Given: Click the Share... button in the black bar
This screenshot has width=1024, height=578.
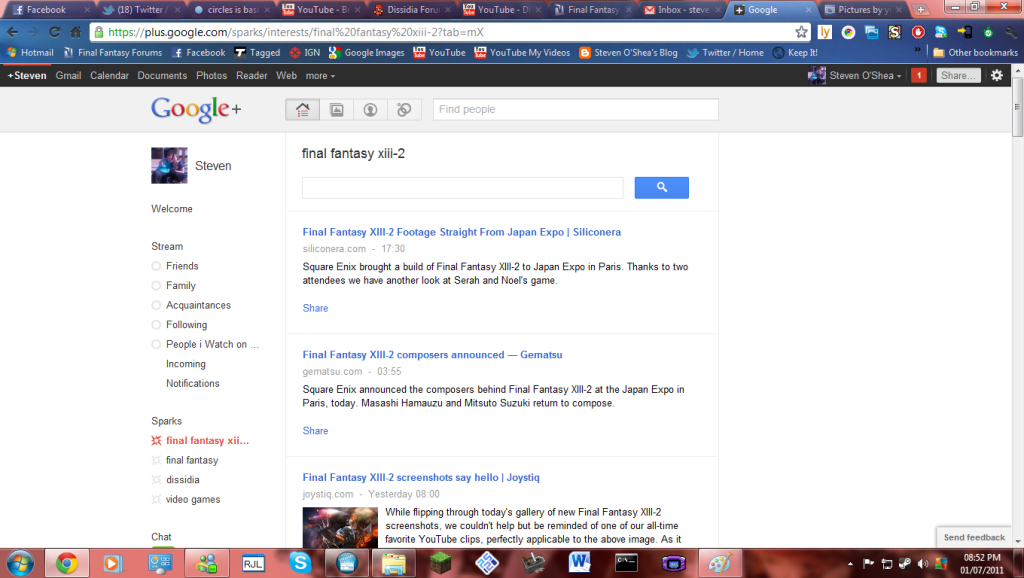Looking at the screenshot, I should tap(957, 74).
